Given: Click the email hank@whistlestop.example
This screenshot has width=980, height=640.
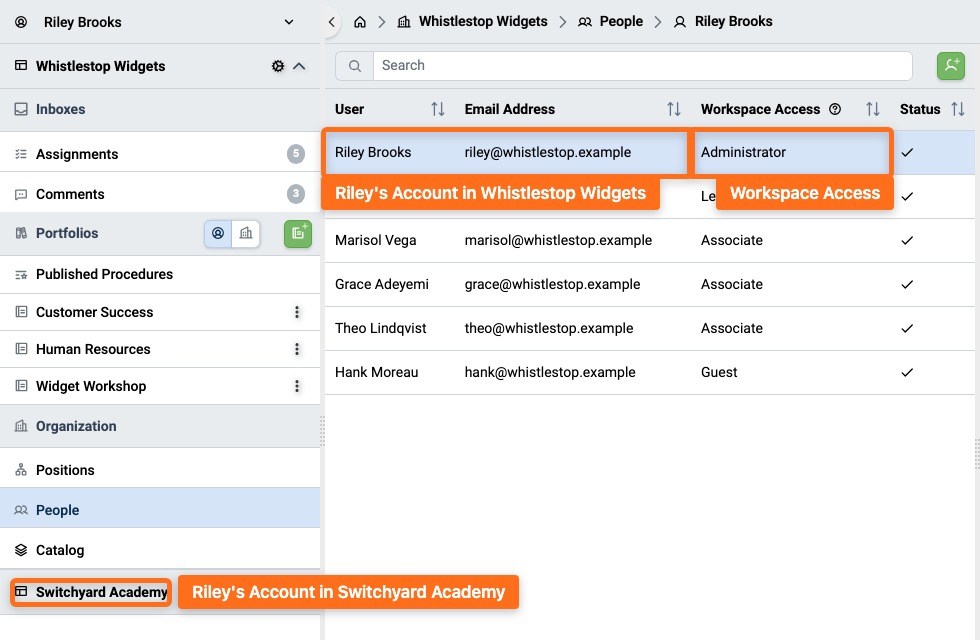Looking at the screenshot, I should [x=550, y=372].
